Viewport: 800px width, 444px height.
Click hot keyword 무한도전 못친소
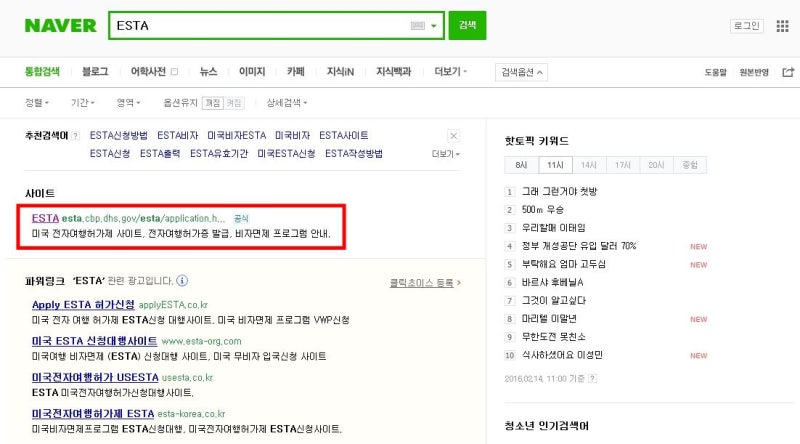(x=554, y=337)
